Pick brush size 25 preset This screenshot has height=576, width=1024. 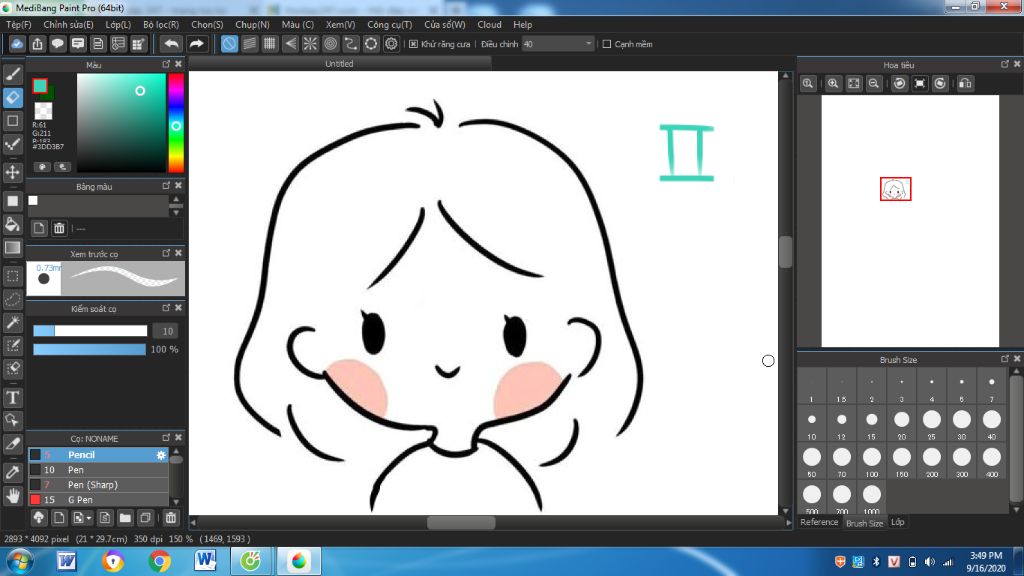[932, 423]
